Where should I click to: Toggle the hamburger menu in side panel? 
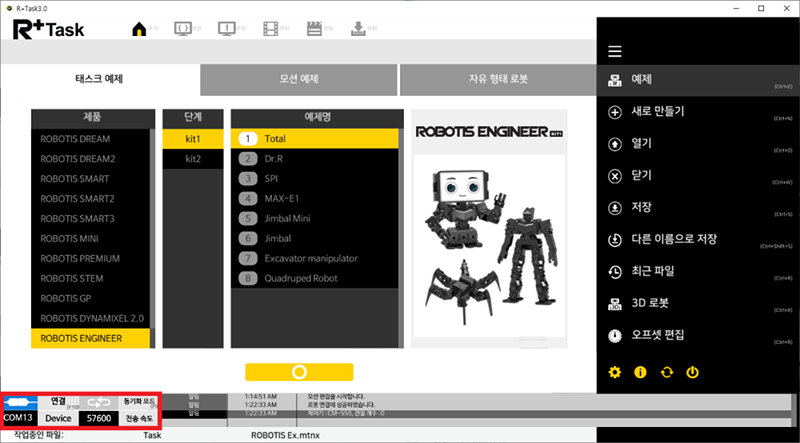[x=615, y=51]
